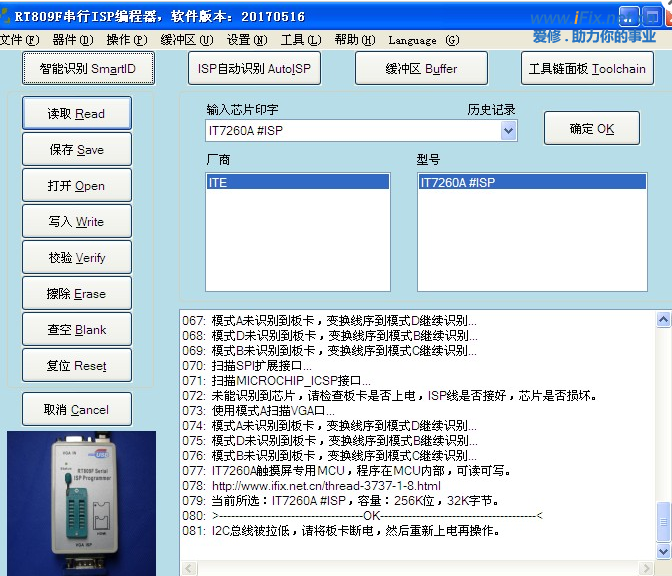Open the 操作(P) menu
The height and width of the screenshot is (576, 672).
coord(127,40)
